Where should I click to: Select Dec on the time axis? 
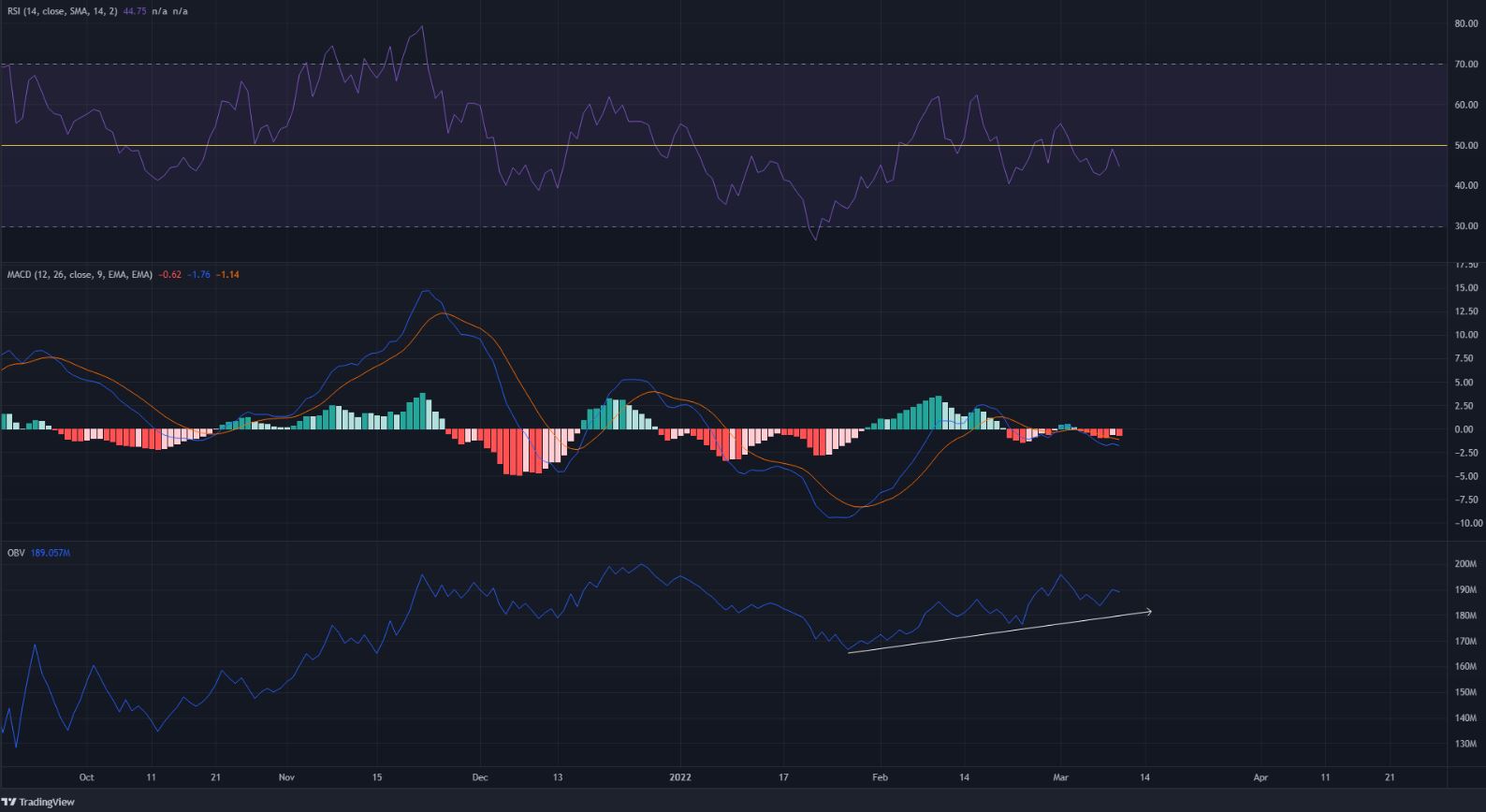point(479,777)
